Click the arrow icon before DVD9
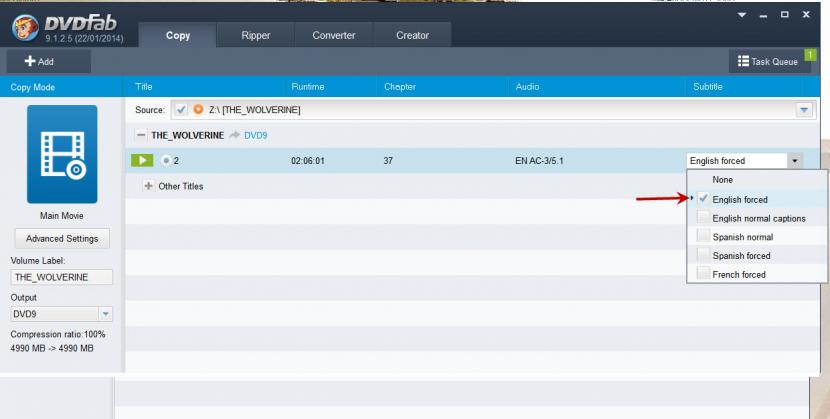Viewport: 830px width, 419px height. (x=234, y=135)
